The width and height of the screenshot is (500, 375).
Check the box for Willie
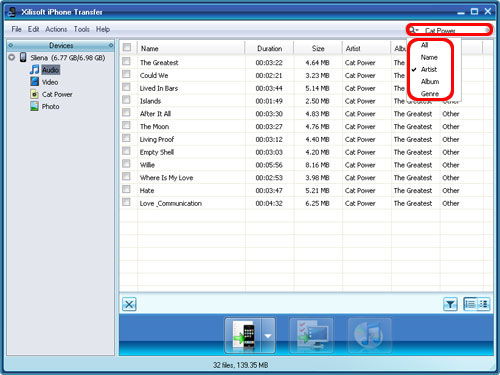coord(126,164)
